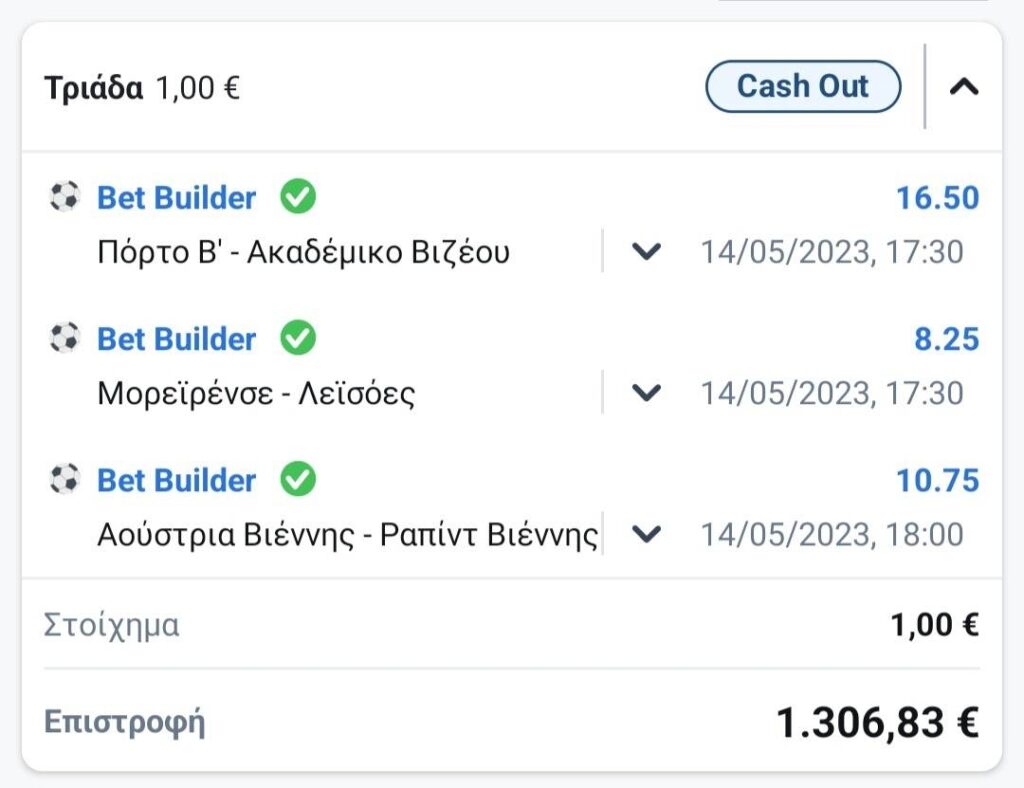Open second Bet Builder link for Μορεϊρένσε
Screen dimensions: 1024x788
(x=176, y=339)
